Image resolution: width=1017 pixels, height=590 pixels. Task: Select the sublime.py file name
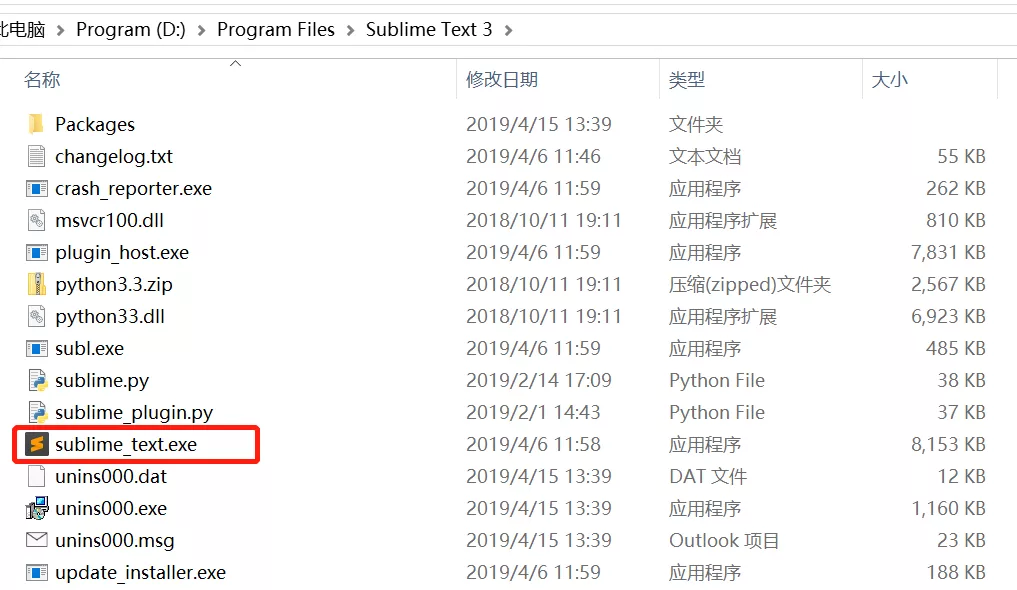[x=102, y=381]
